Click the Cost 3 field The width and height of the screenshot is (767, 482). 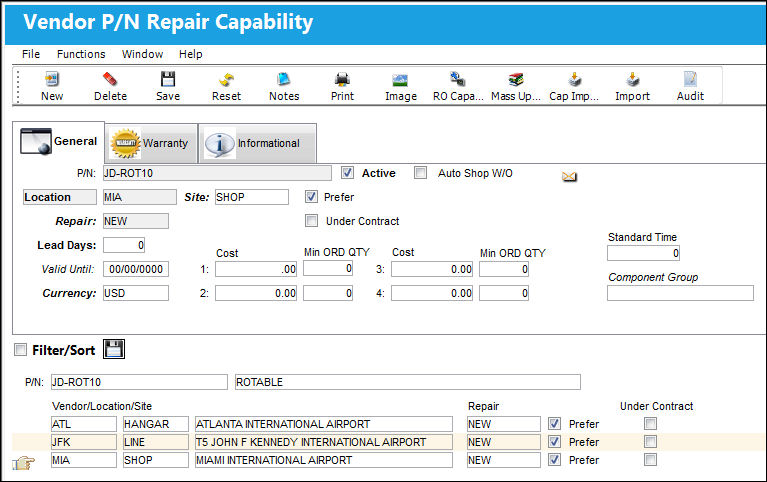432,269
